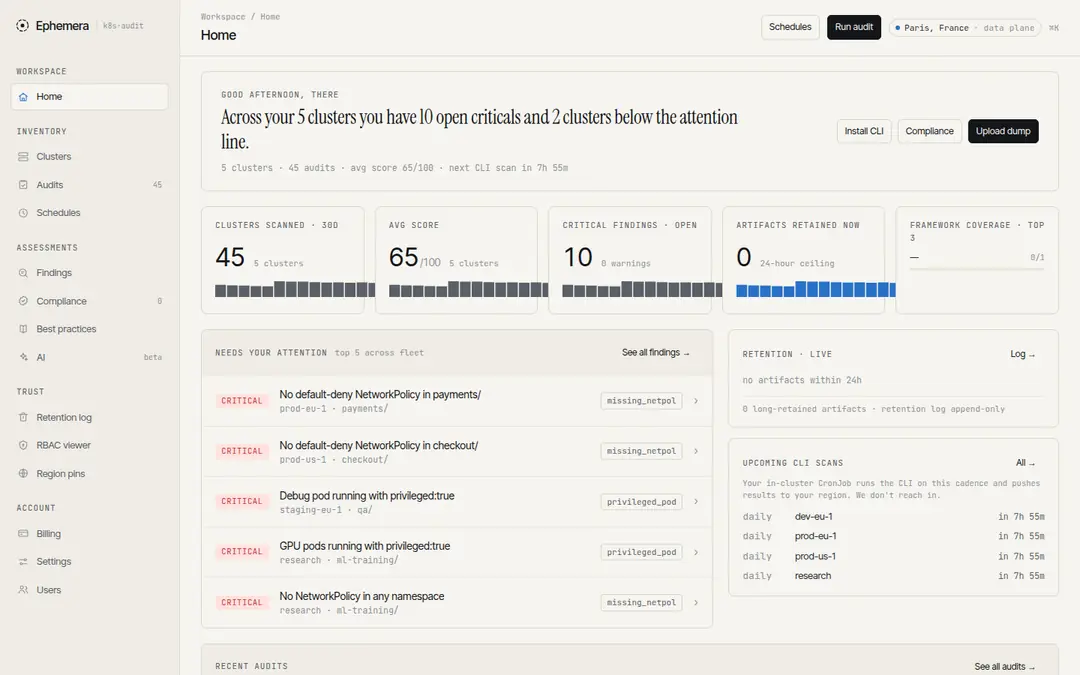Screen dimensions: 1080x675
Task: Click the Region pins globe icon
Action: point(23,474)
